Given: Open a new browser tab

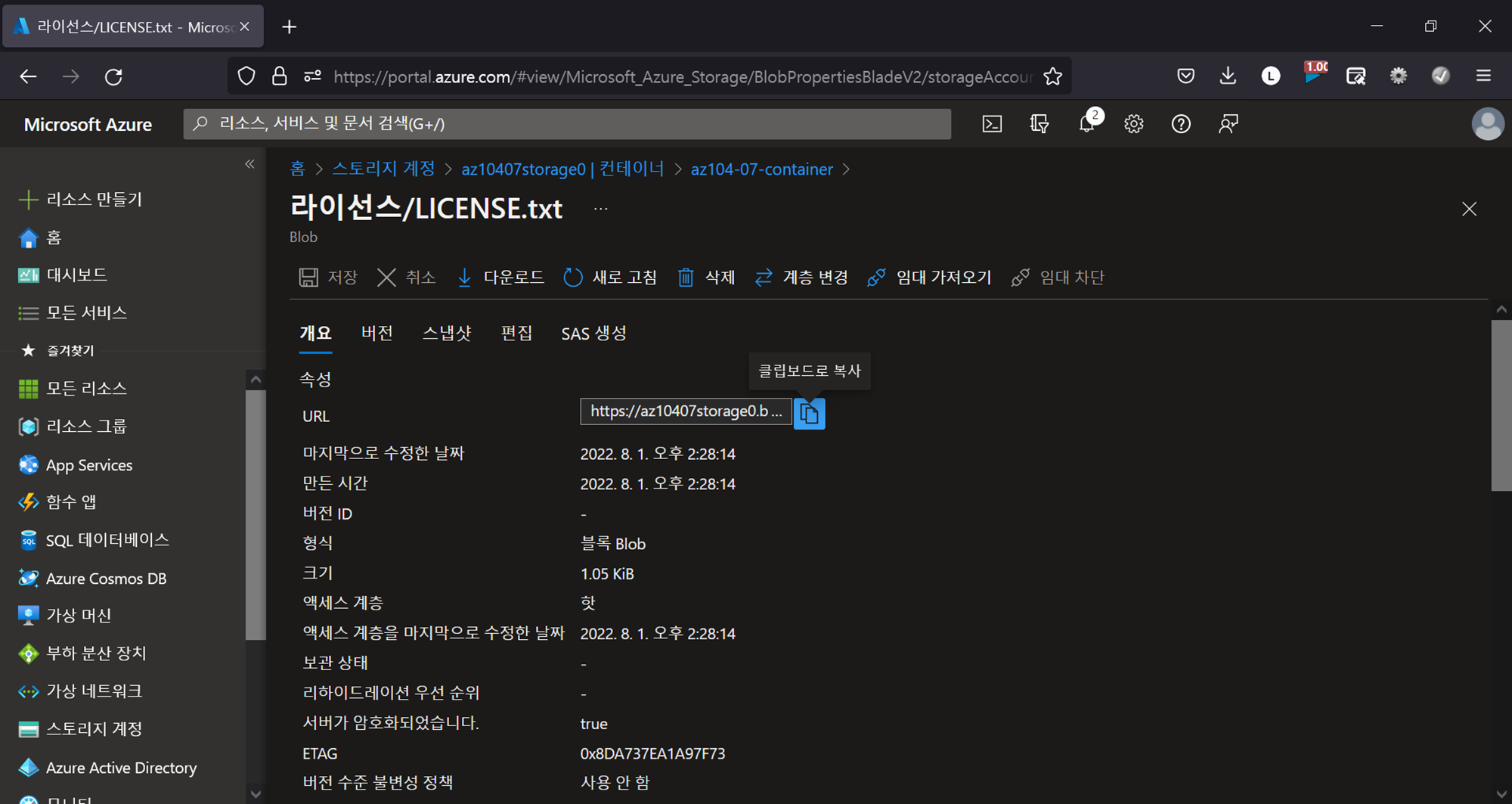Looking at the screenshot, I should coord(289,27).
